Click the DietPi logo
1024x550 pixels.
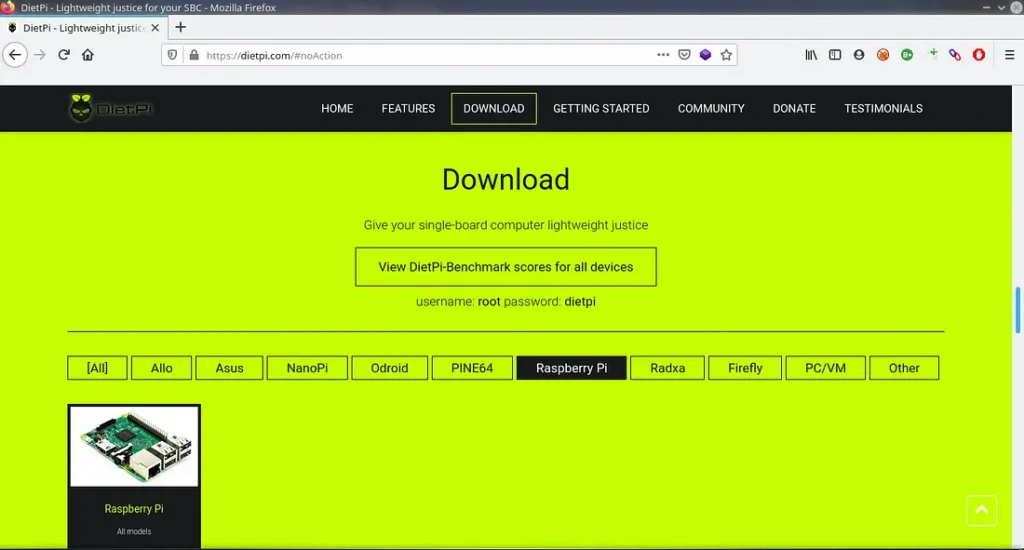[110, 108]
